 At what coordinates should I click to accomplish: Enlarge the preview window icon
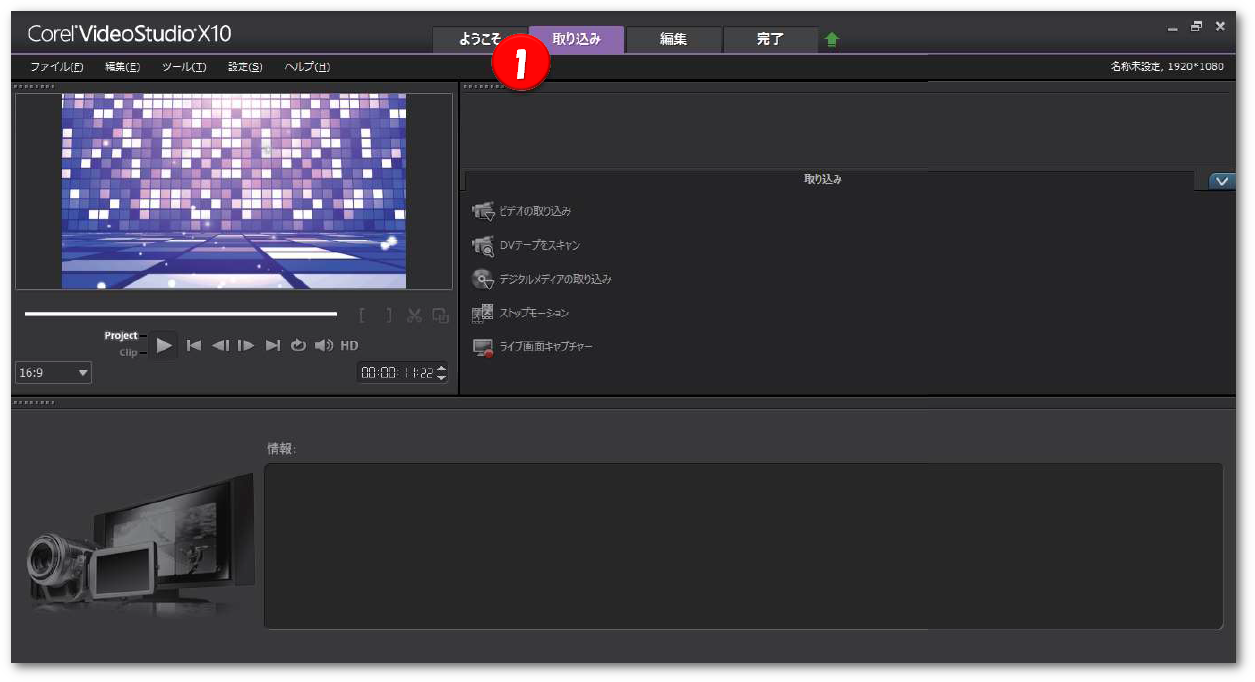(440, 315)
